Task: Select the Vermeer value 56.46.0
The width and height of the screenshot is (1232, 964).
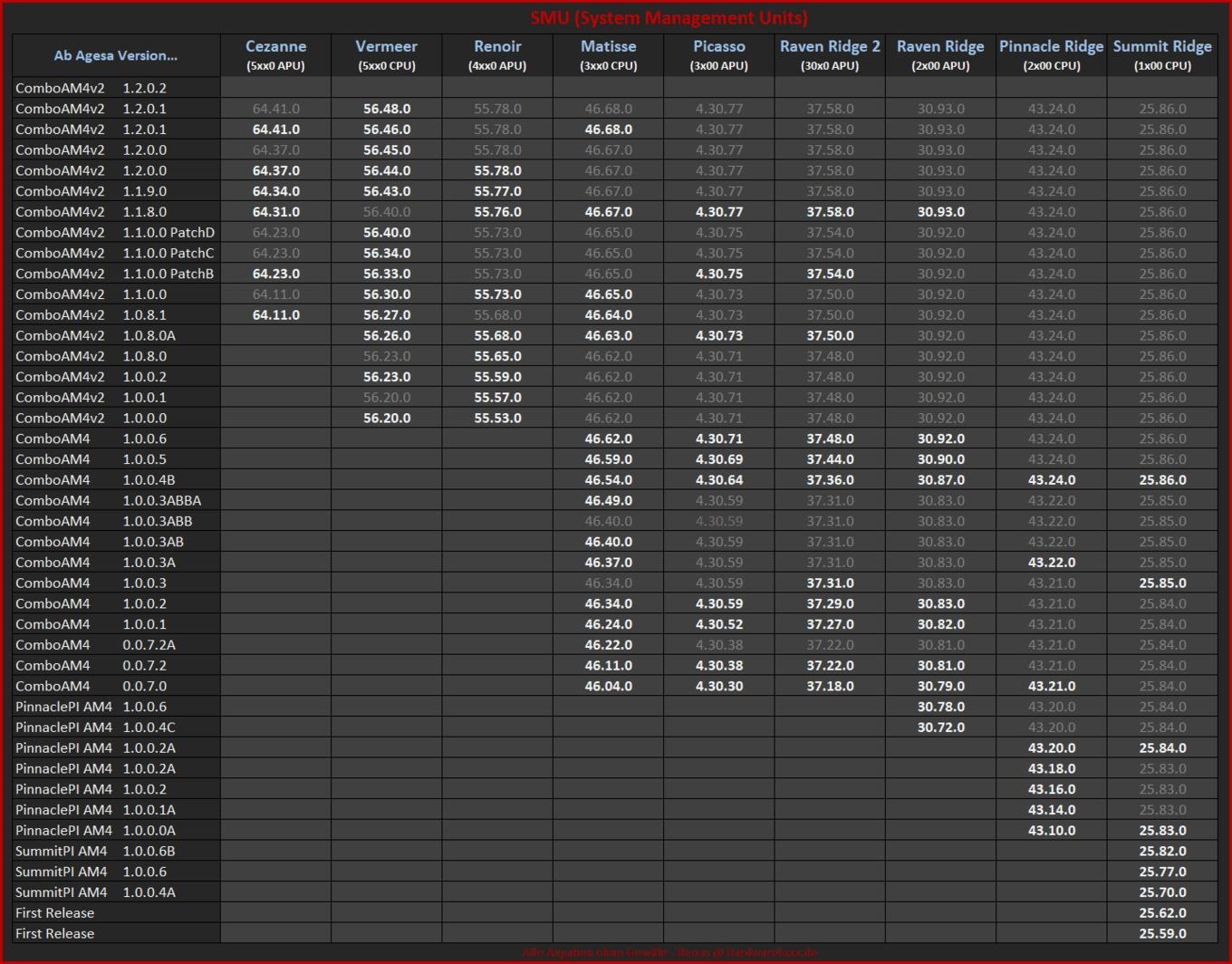Action: [x=387, y=130]
